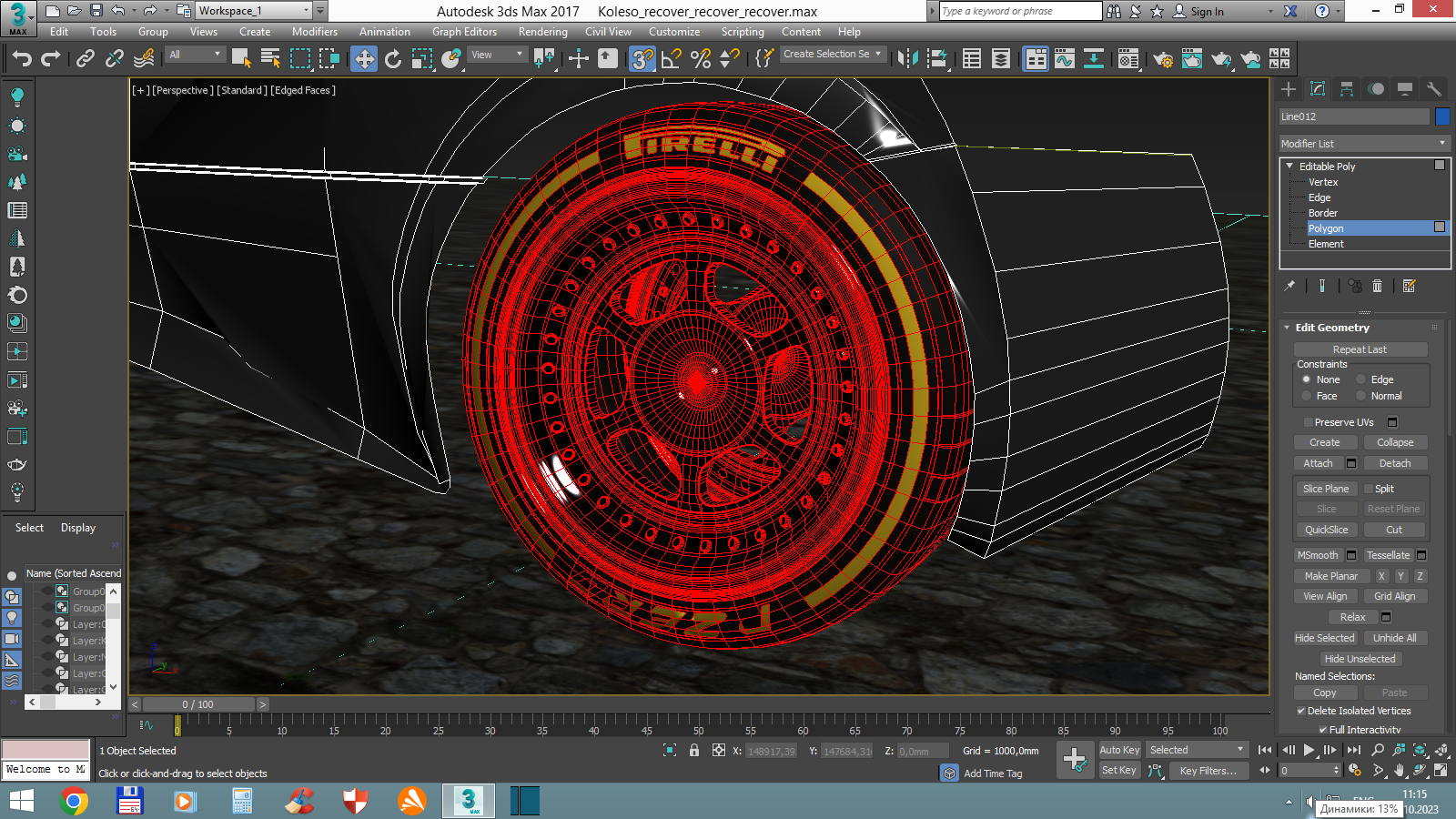This screenshot has width=1456, height=819.
Task: Open the selection filter All dropdown
Action: (195, 55)
